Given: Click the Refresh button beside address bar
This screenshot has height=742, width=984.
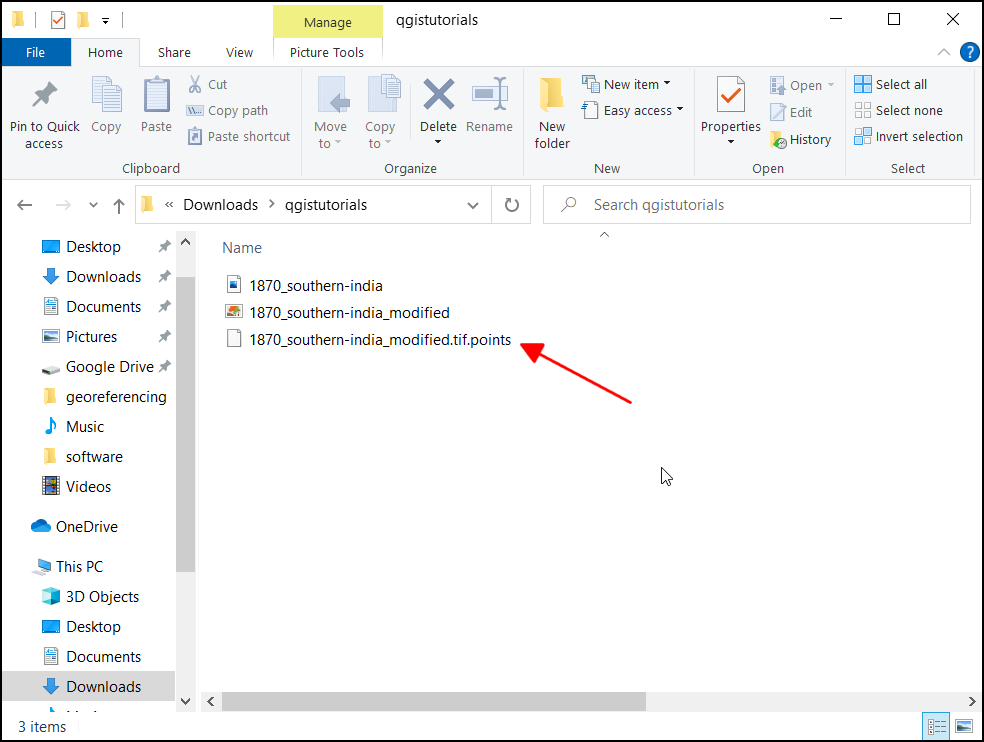Looking at the screenshot, I should [512, 205].
